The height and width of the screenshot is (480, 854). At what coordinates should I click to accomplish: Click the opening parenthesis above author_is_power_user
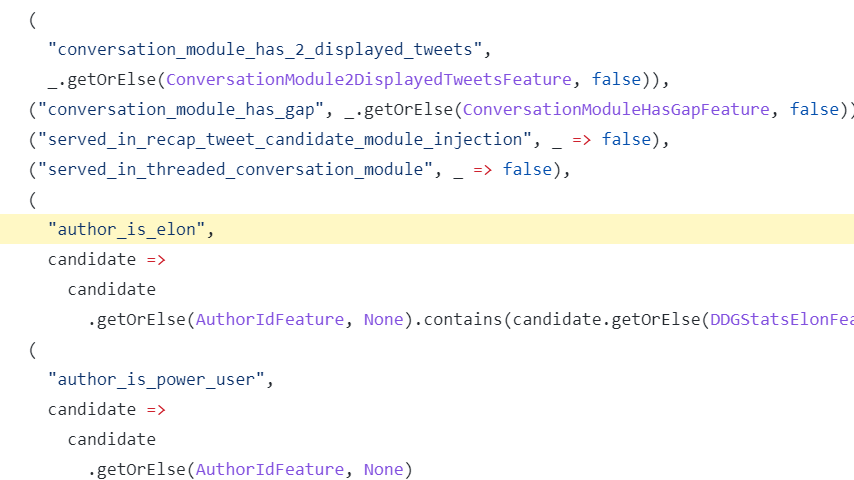tap(33, 350)
